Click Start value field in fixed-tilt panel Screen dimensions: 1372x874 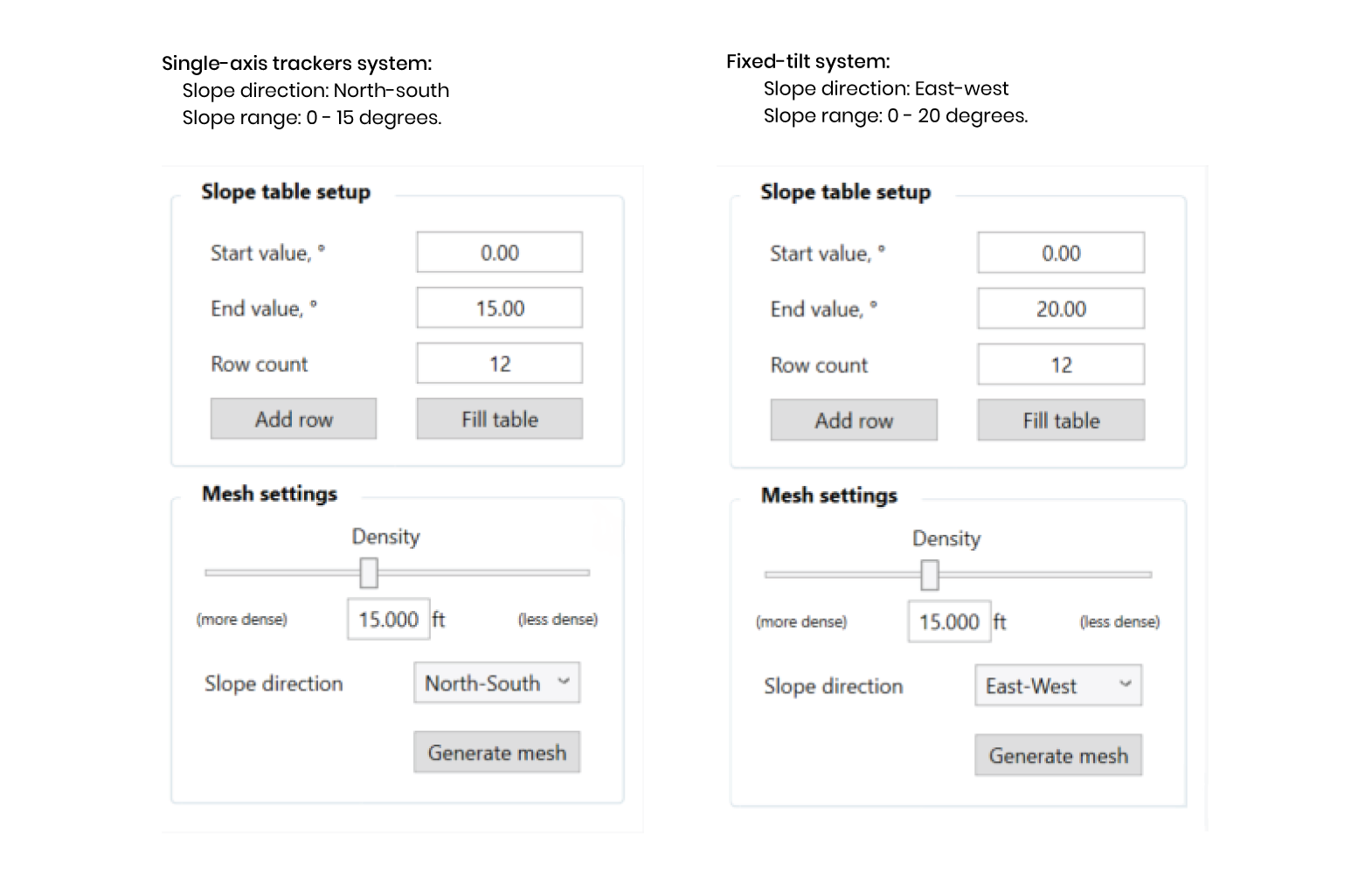pyautogui.click(x=1061, y=253)
